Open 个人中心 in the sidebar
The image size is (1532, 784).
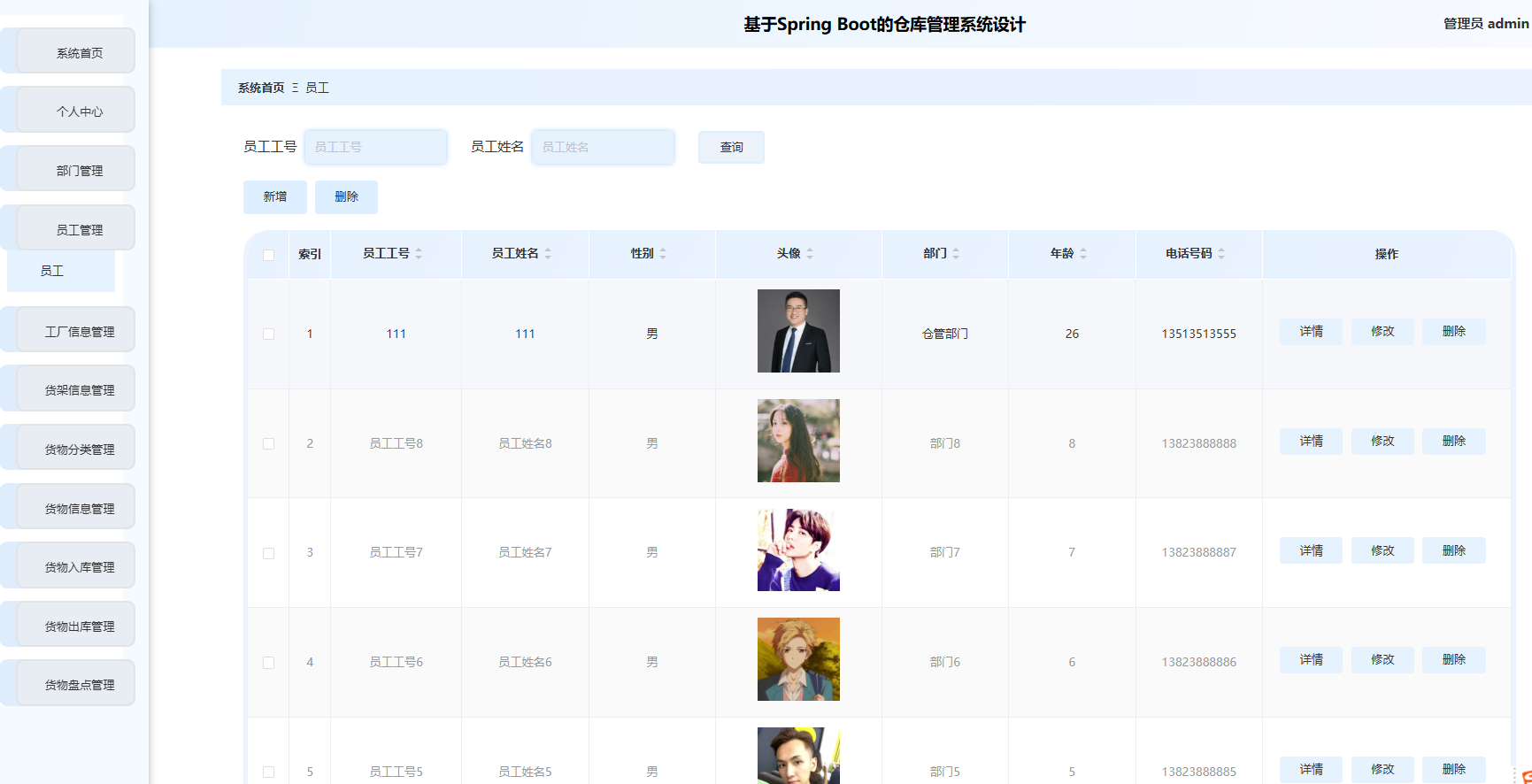click(x=76, y=110)
